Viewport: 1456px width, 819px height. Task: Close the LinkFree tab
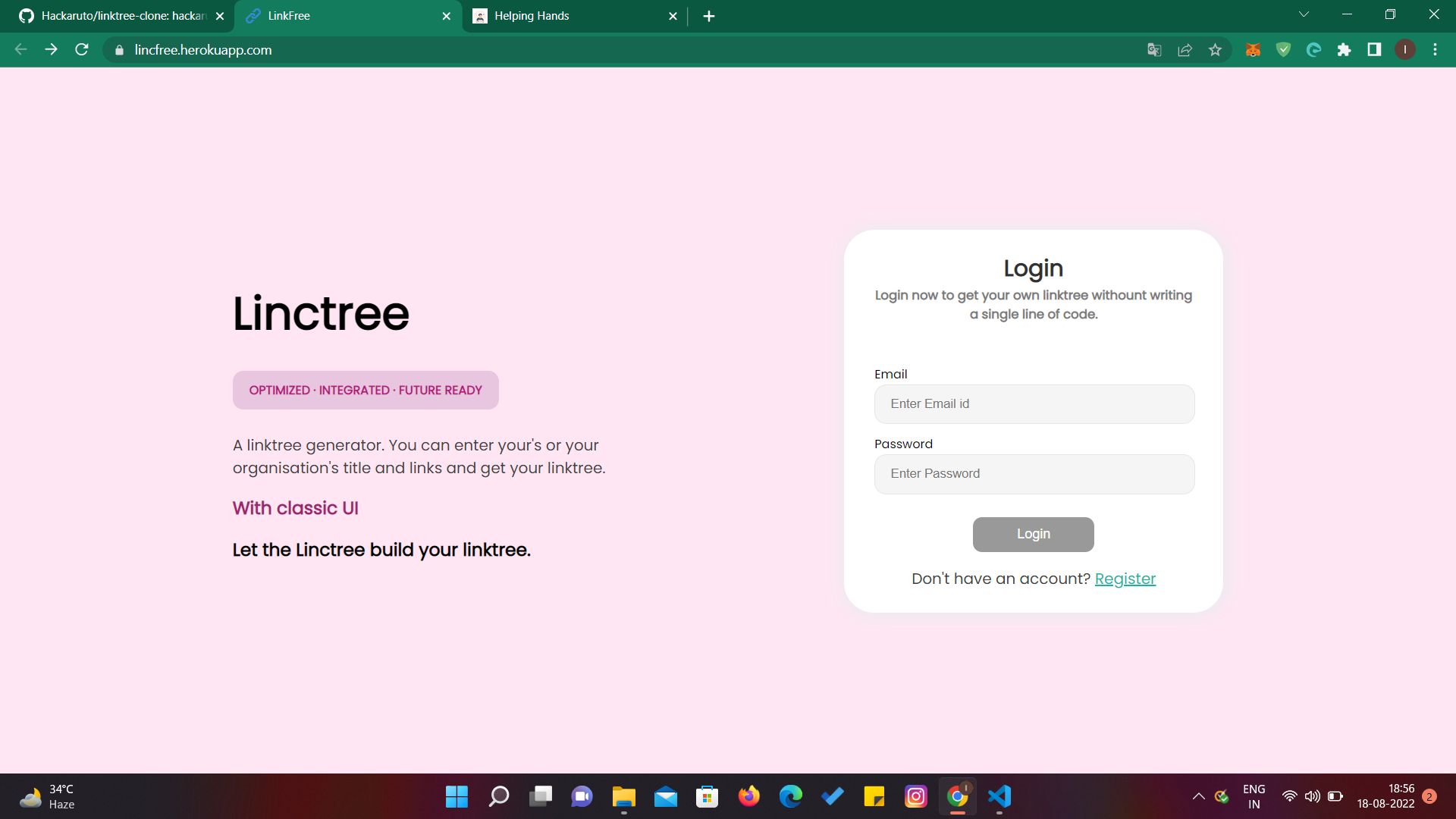coord(446,16)
